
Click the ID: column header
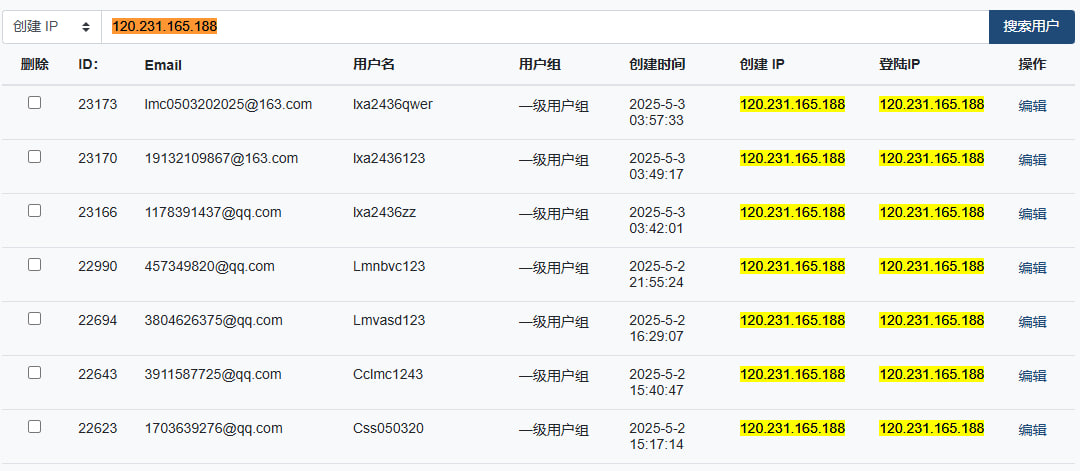(x=88, y=65)
